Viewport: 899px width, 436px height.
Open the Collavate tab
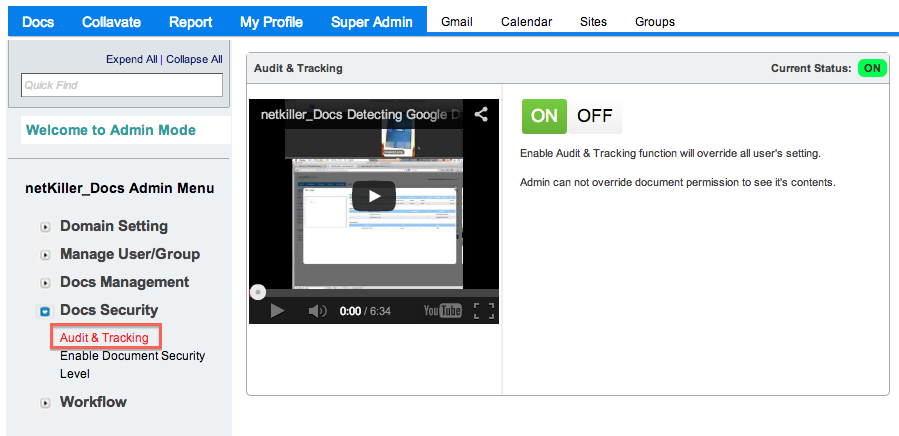click(x=111, y=22)
